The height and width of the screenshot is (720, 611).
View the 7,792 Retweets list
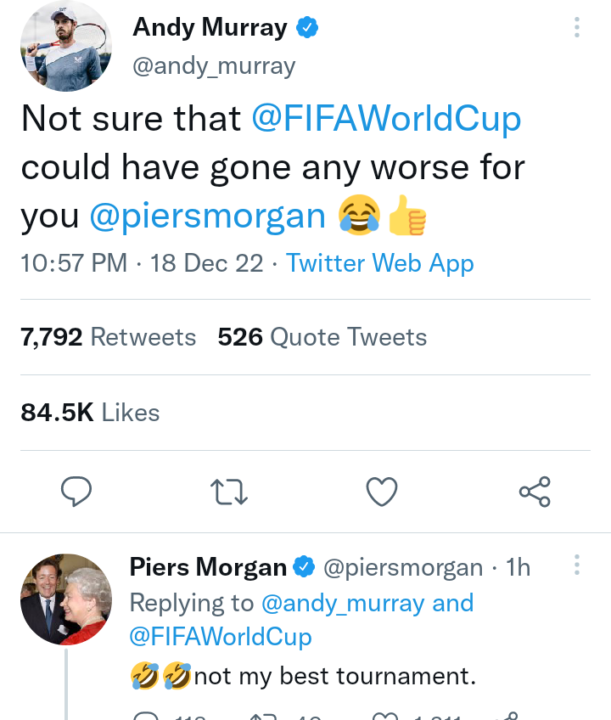click(x=108, y=338)
